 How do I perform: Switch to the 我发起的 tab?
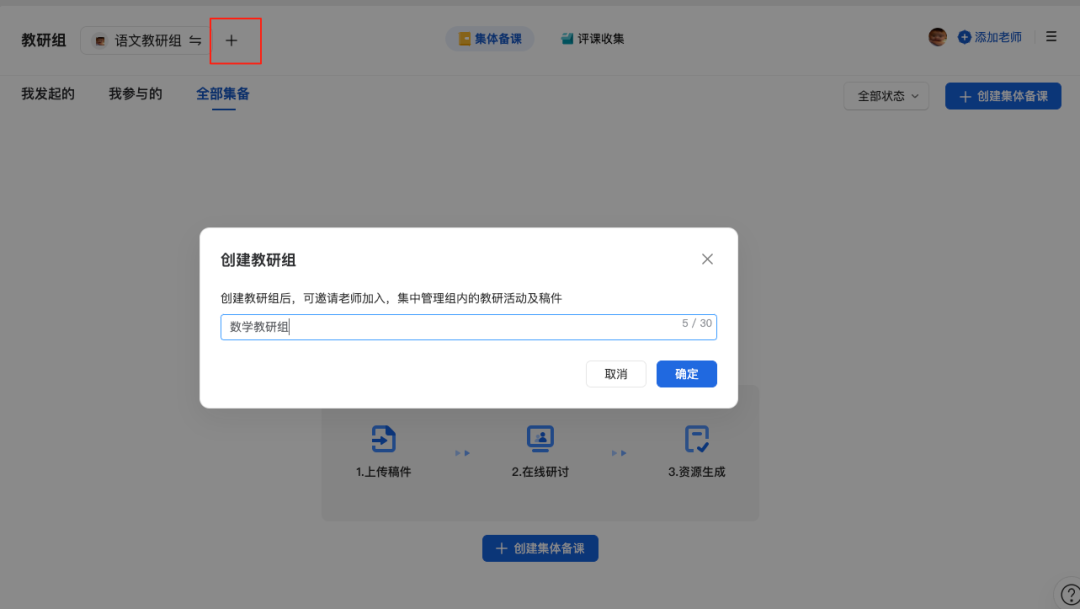pyautogui.click(x=46, y=93)
